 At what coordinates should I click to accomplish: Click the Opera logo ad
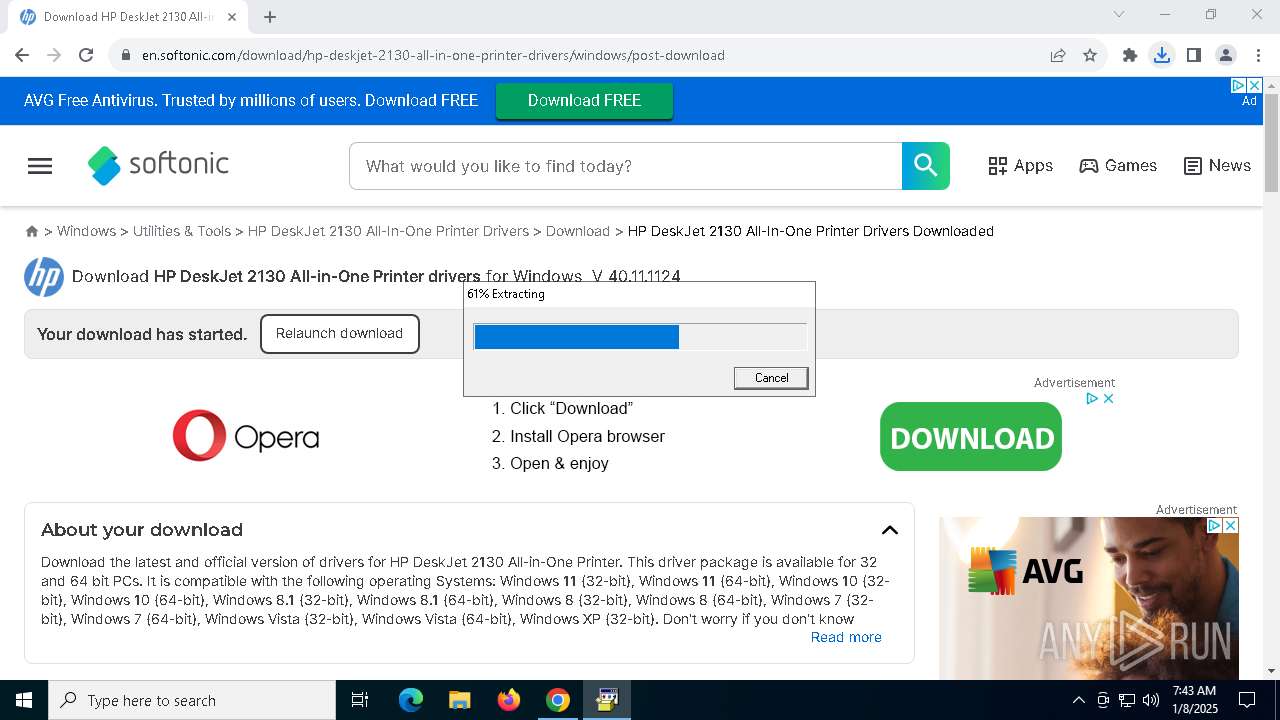pos(246,436)
